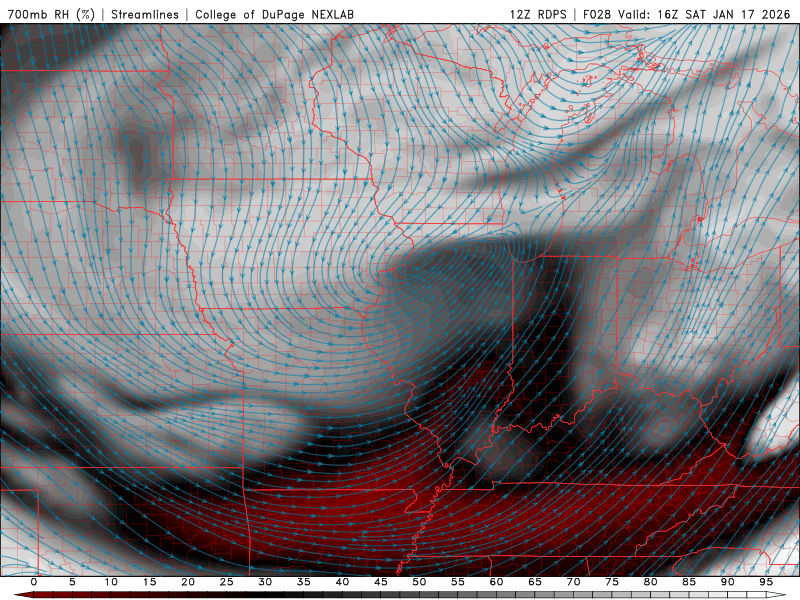The width and height of the screenshot is (800, 600).
Task: Click the "50" legend value
Action: (x=419, y=582)
